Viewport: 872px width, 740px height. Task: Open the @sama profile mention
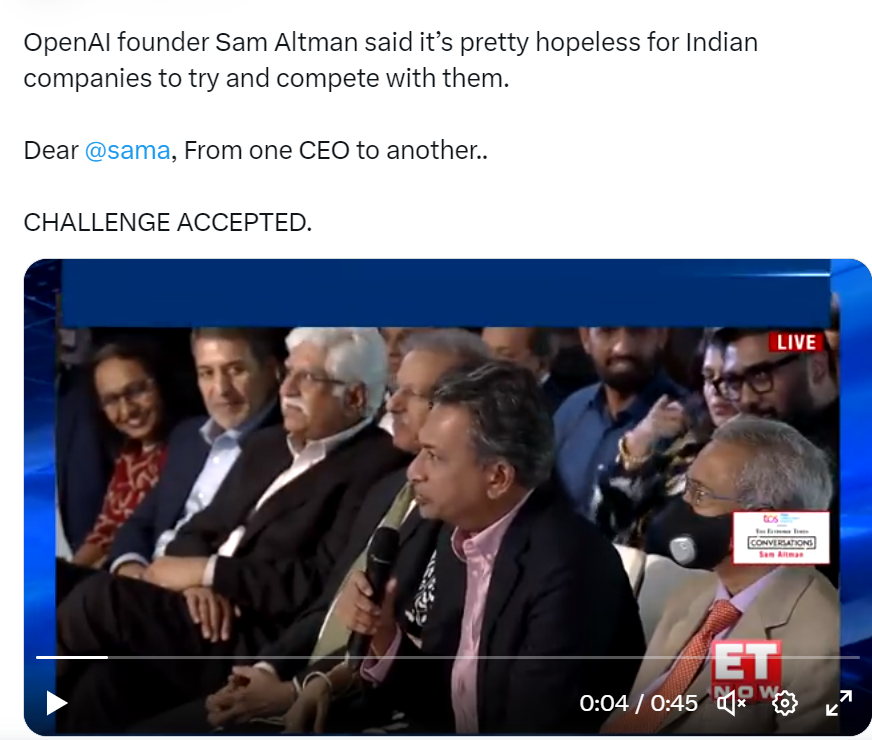[127, 151]
